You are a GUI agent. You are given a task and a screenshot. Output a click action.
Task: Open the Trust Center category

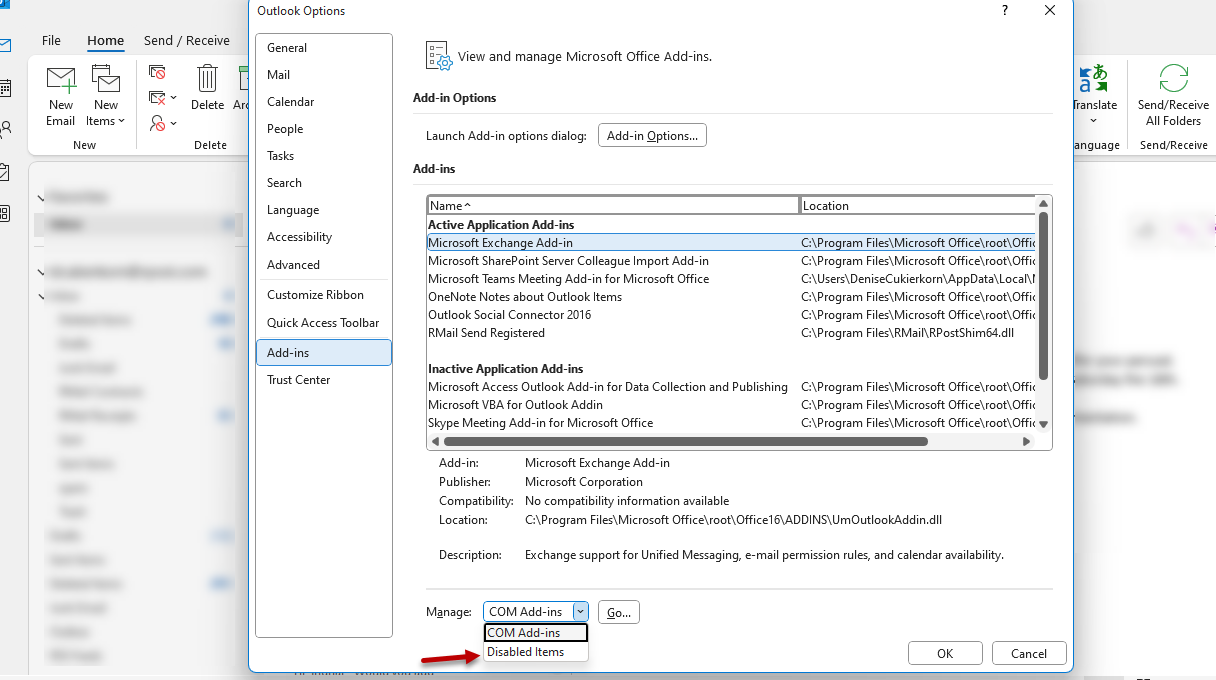[x=298, y=380]
